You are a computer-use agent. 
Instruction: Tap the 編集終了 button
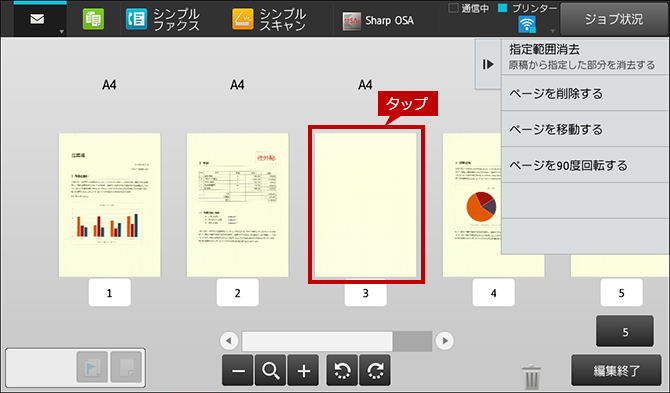616,370
